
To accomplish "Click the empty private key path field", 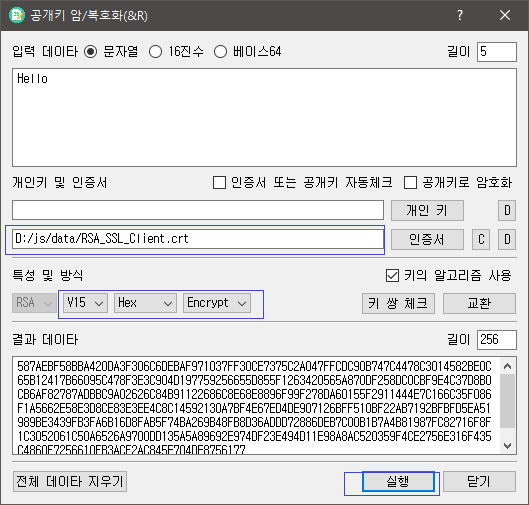I will pyautogui.click(x=198, y=210).
